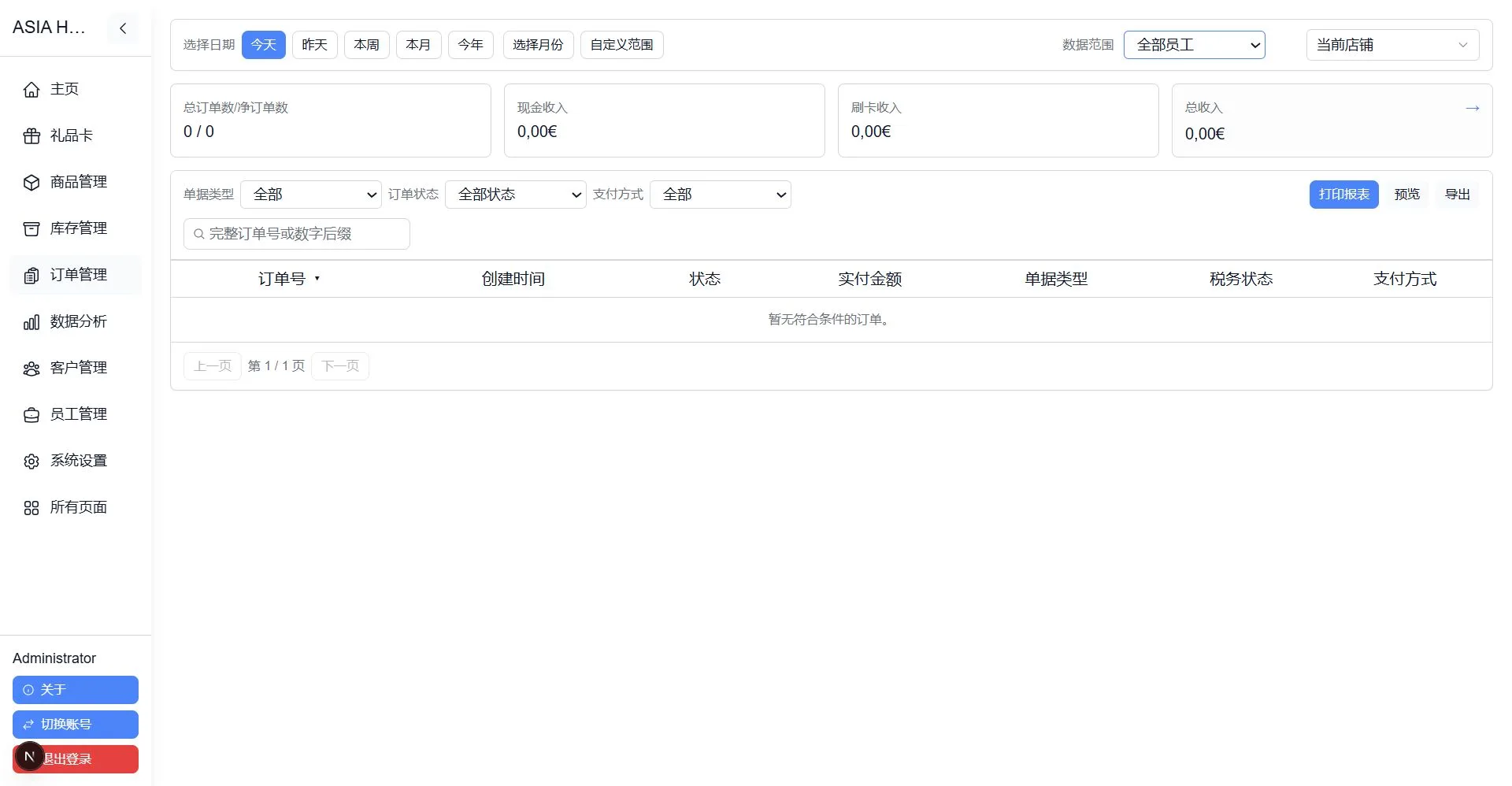
Task: Click the people icon beside 客户管理
Action: [x=31, y=369]
